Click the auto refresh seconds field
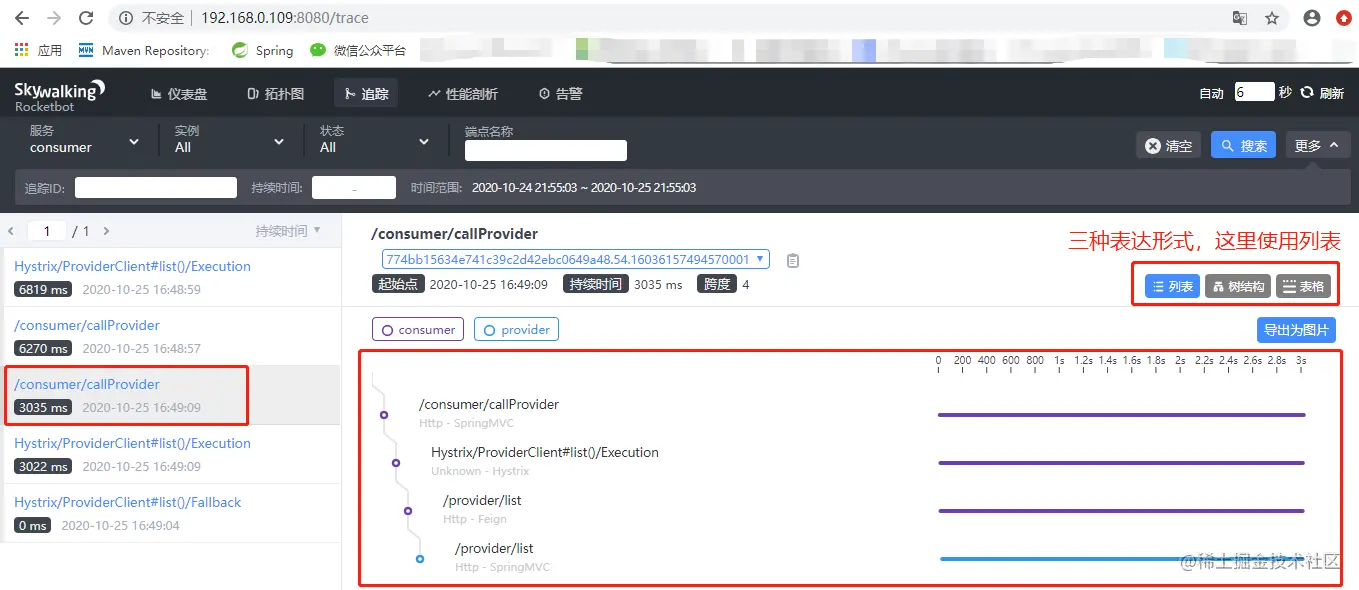 [x=1254, y=92]
